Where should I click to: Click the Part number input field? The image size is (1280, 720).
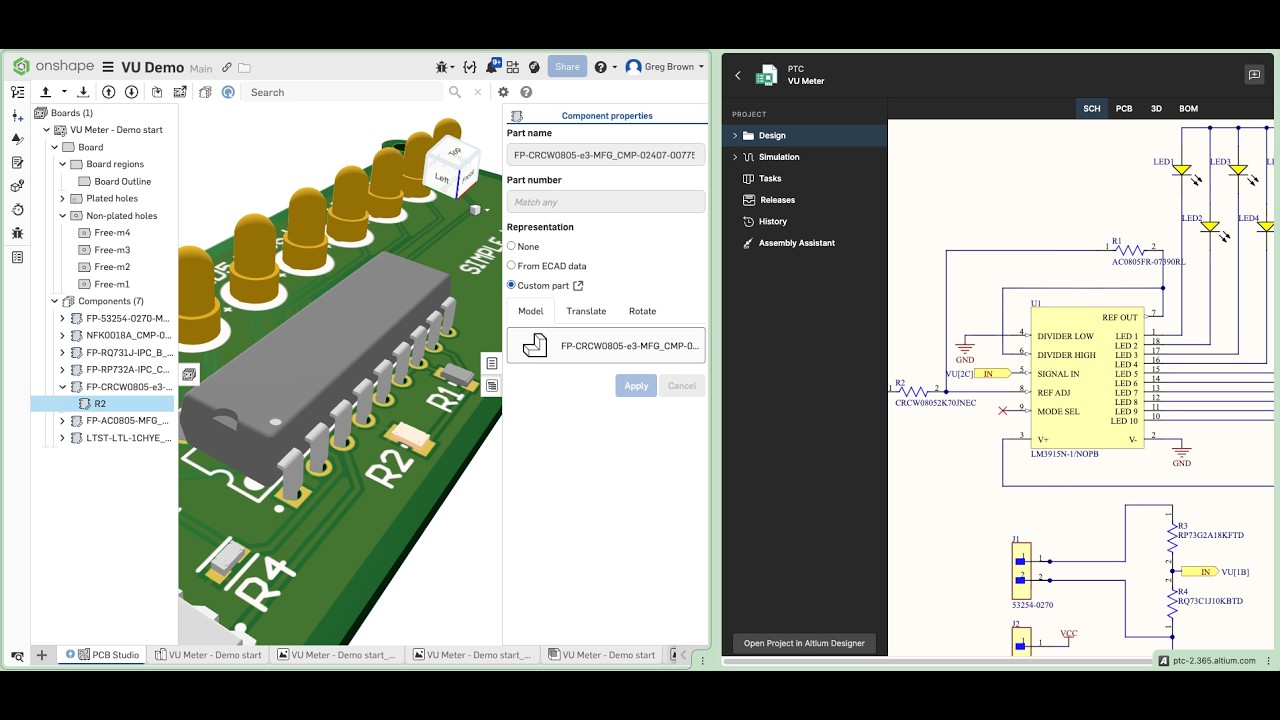[x=606, y=202]
